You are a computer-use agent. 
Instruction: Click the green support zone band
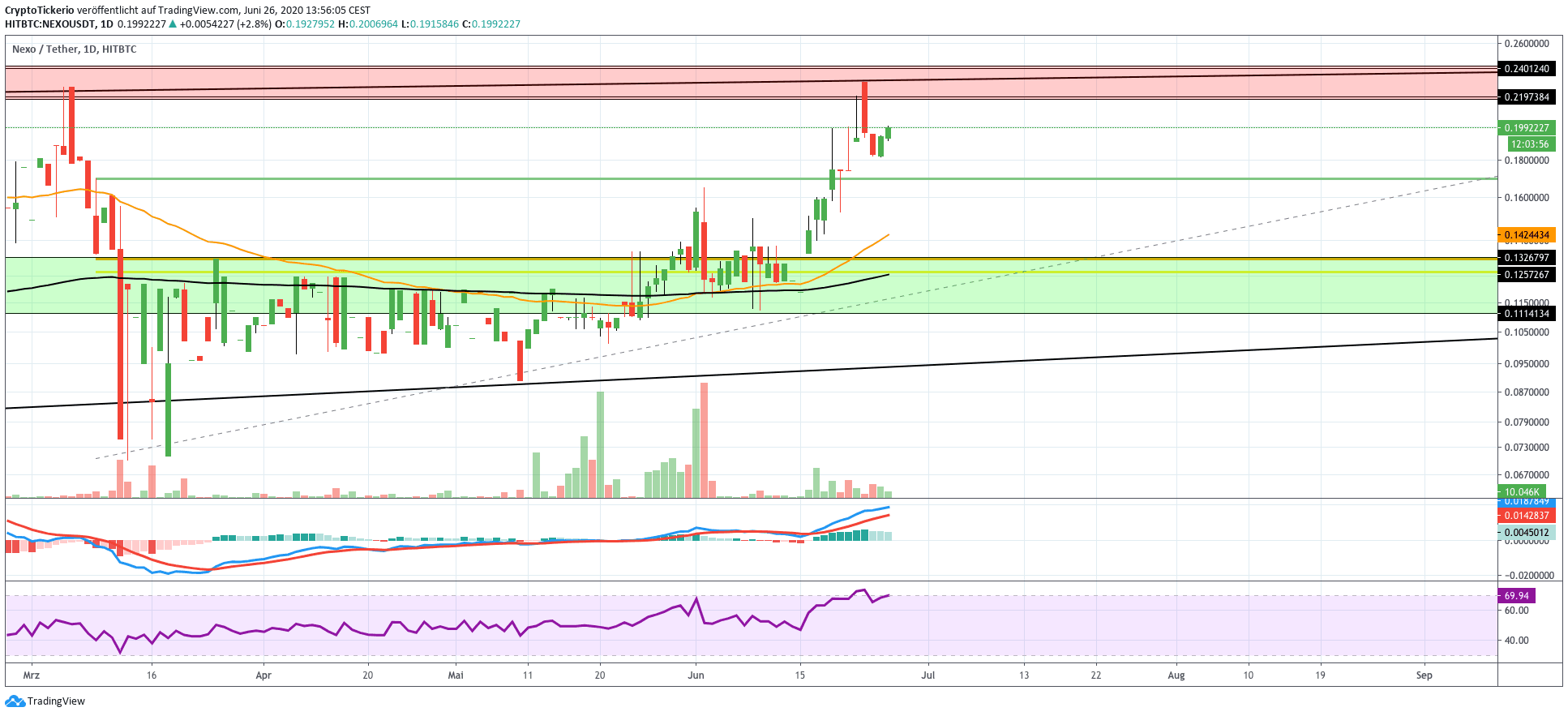point(1135,294)
